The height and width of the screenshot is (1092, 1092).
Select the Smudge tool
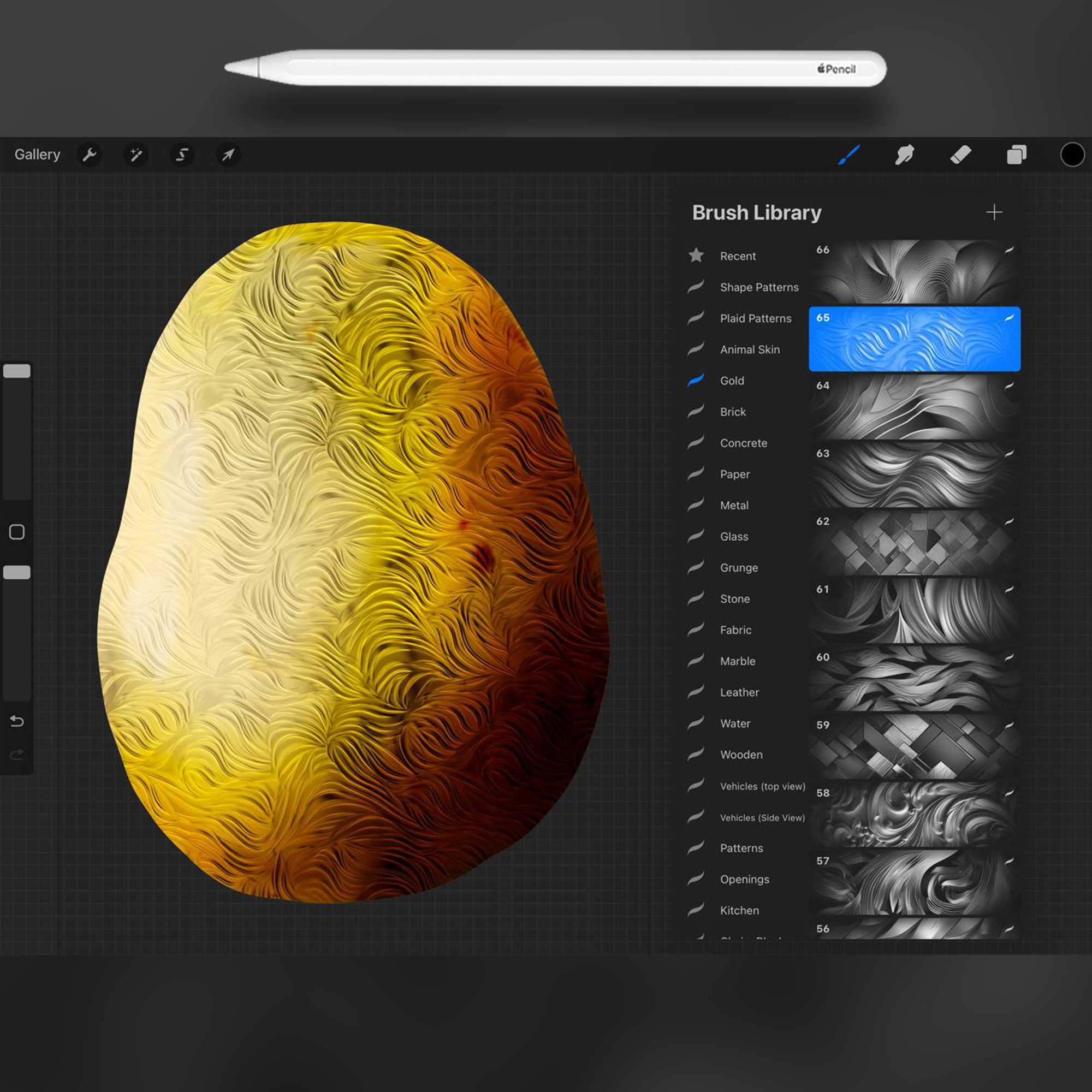click(904, 155)
